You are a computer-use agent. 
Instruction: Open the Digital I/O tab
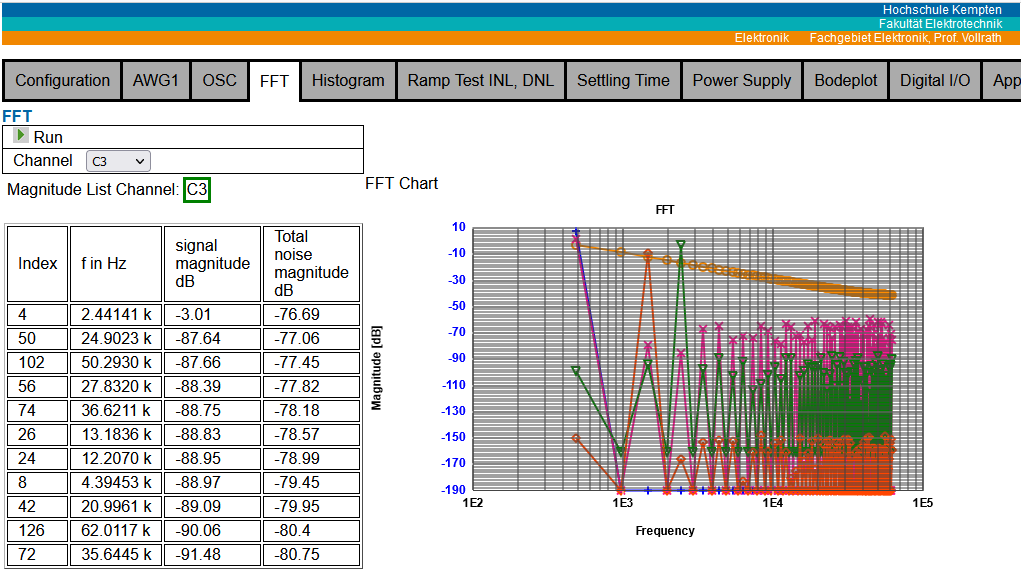934,81
